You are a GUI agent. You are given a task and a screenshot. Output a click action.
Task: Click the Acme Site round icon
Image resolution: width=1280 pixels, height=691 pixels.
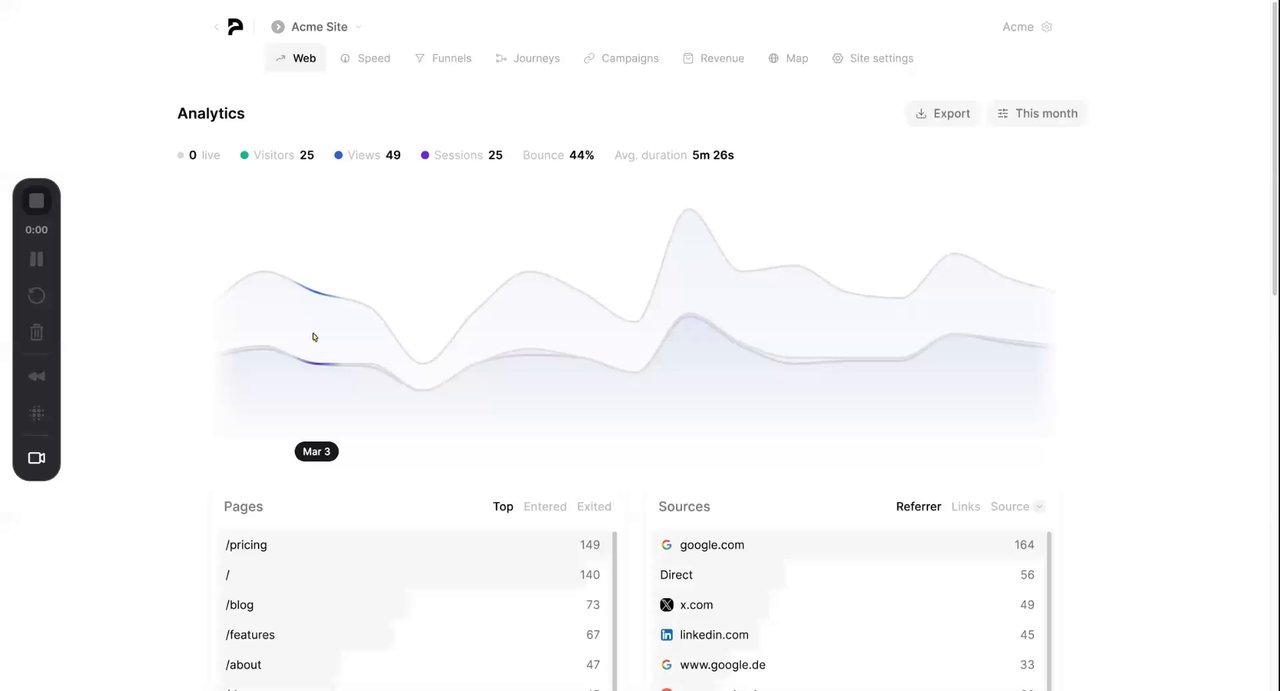(x=278, y=27)
